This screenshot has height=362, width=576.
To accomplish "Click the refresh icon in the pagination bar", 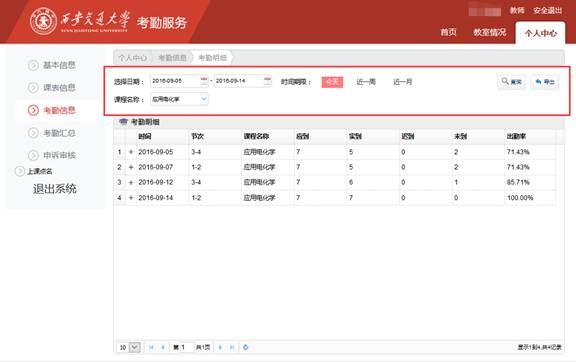I will 245,347.
